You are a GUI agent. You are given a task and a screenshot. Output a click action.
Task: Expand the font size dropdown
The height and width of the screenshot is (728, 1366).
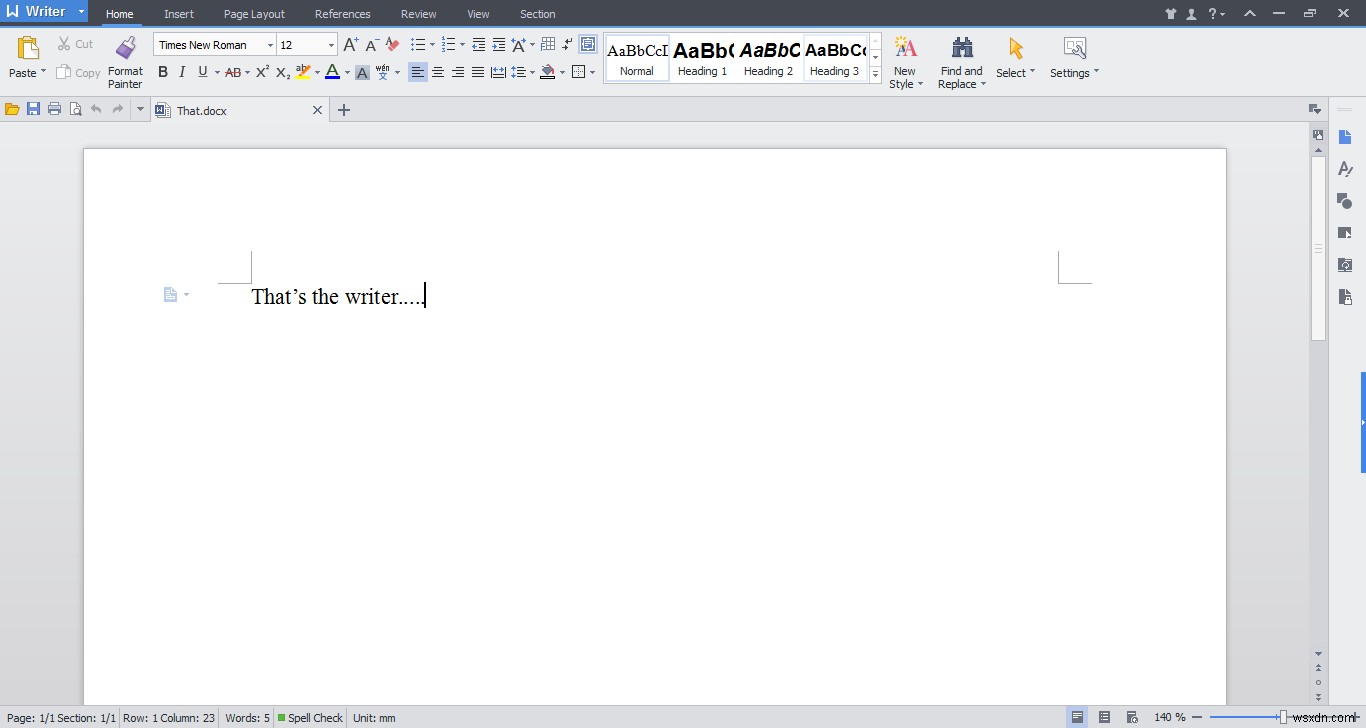pos(330,44)
